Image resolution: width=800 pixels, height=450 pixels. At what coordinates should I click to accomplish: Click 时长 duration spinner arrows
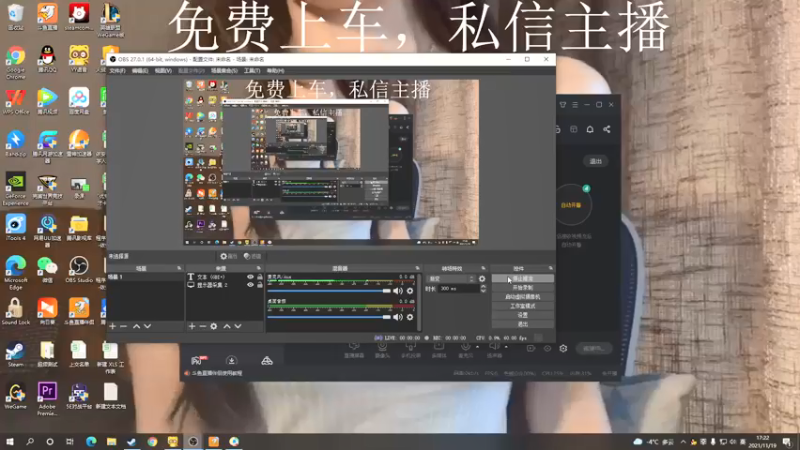pyautogui.click(x=483, y=289)
